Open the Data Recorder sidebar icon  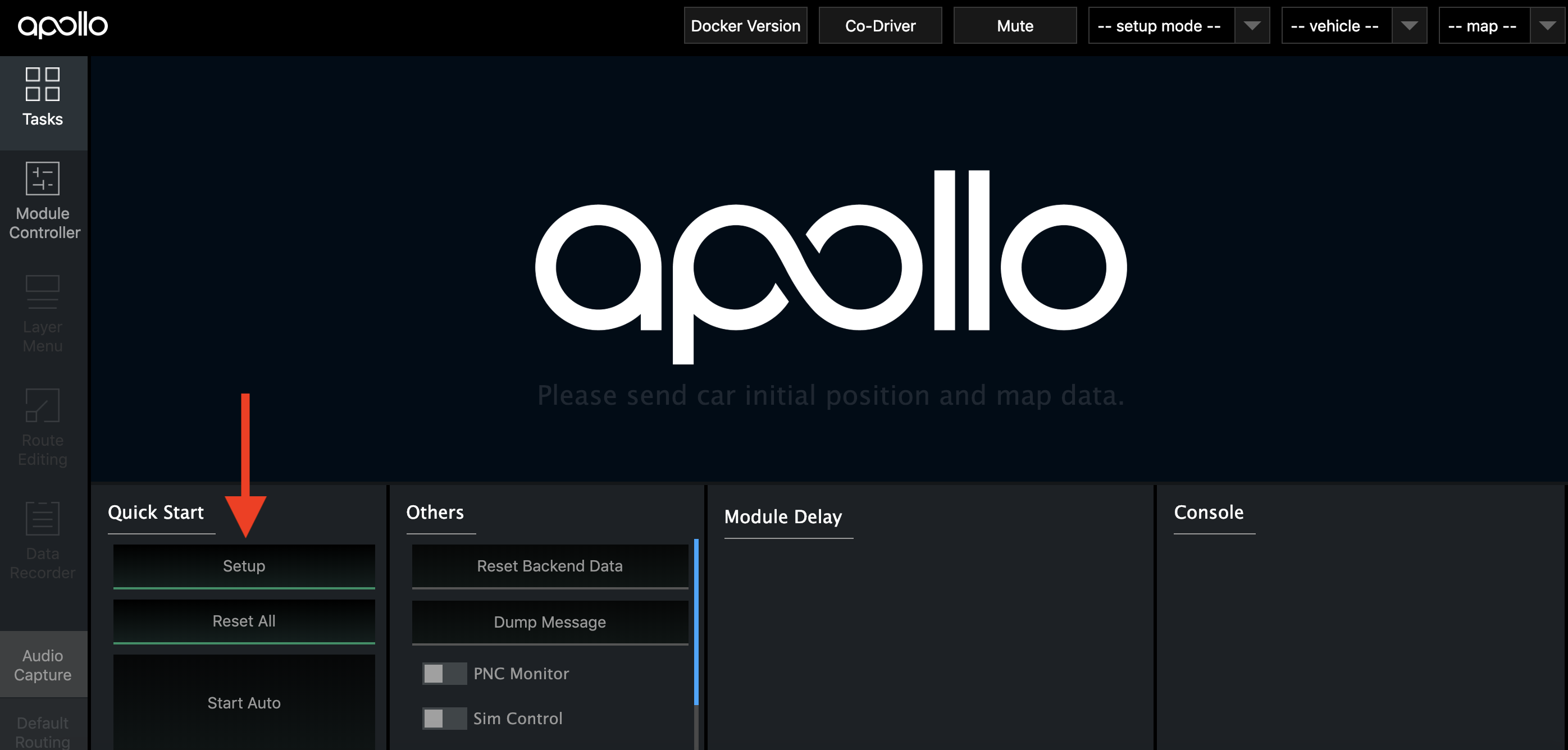coord(43,519)
